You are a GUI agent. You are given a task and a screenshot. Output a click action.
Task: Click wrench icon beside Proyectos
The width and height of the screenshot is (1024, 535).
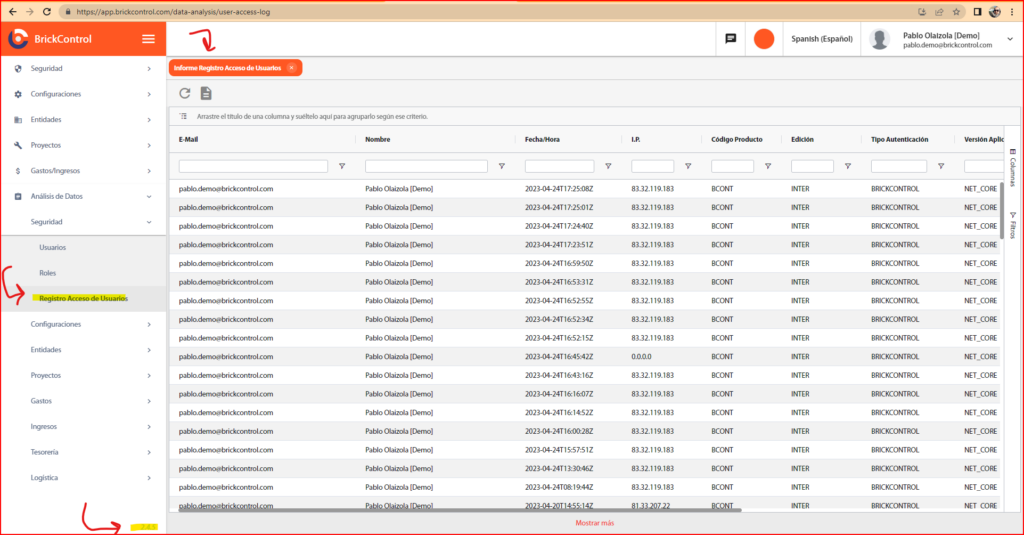coord(18,145)
